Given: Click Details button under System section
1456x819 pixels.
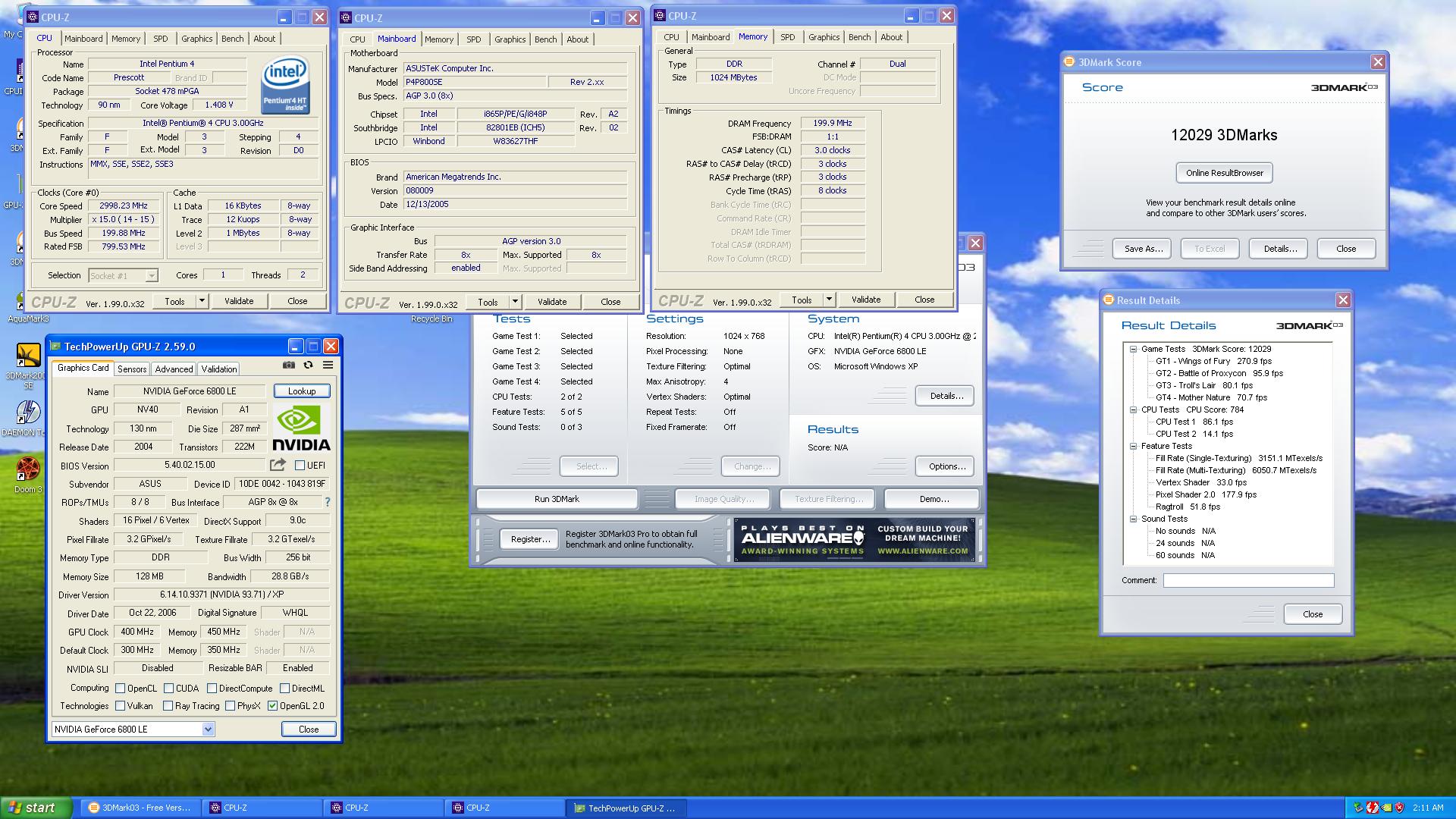Looking at the screenshot, I should pyautogui.click(x=946, y=396).
